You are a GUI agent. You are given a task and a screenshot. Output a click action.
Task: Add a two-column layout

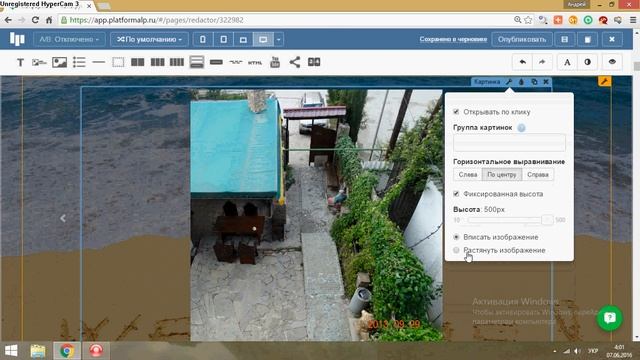coord(138,62)
